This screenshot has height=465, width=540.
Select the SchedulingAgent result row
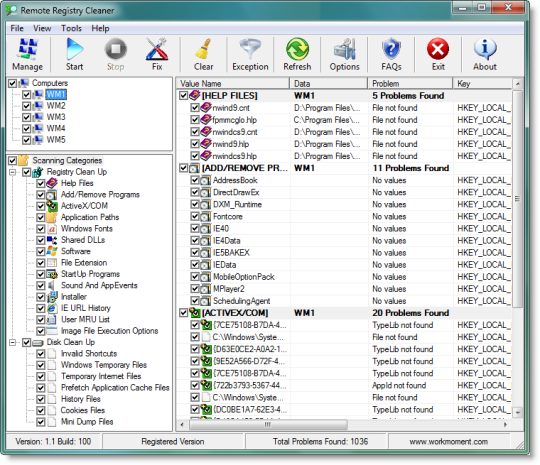coord(344,301)
